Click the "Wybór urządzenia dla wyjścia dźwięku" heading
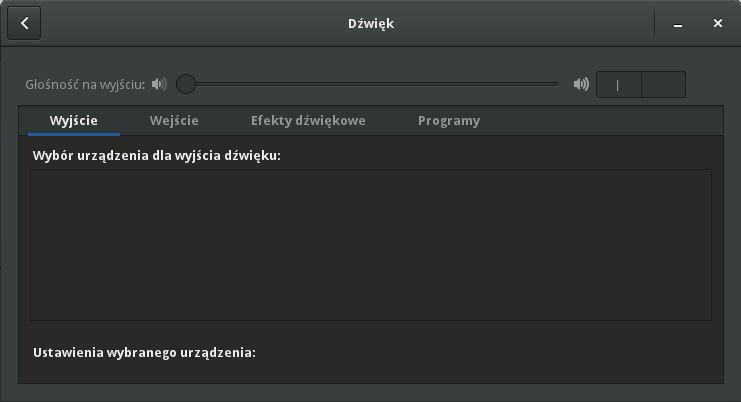Screen dimensions: 741x402 156,157
